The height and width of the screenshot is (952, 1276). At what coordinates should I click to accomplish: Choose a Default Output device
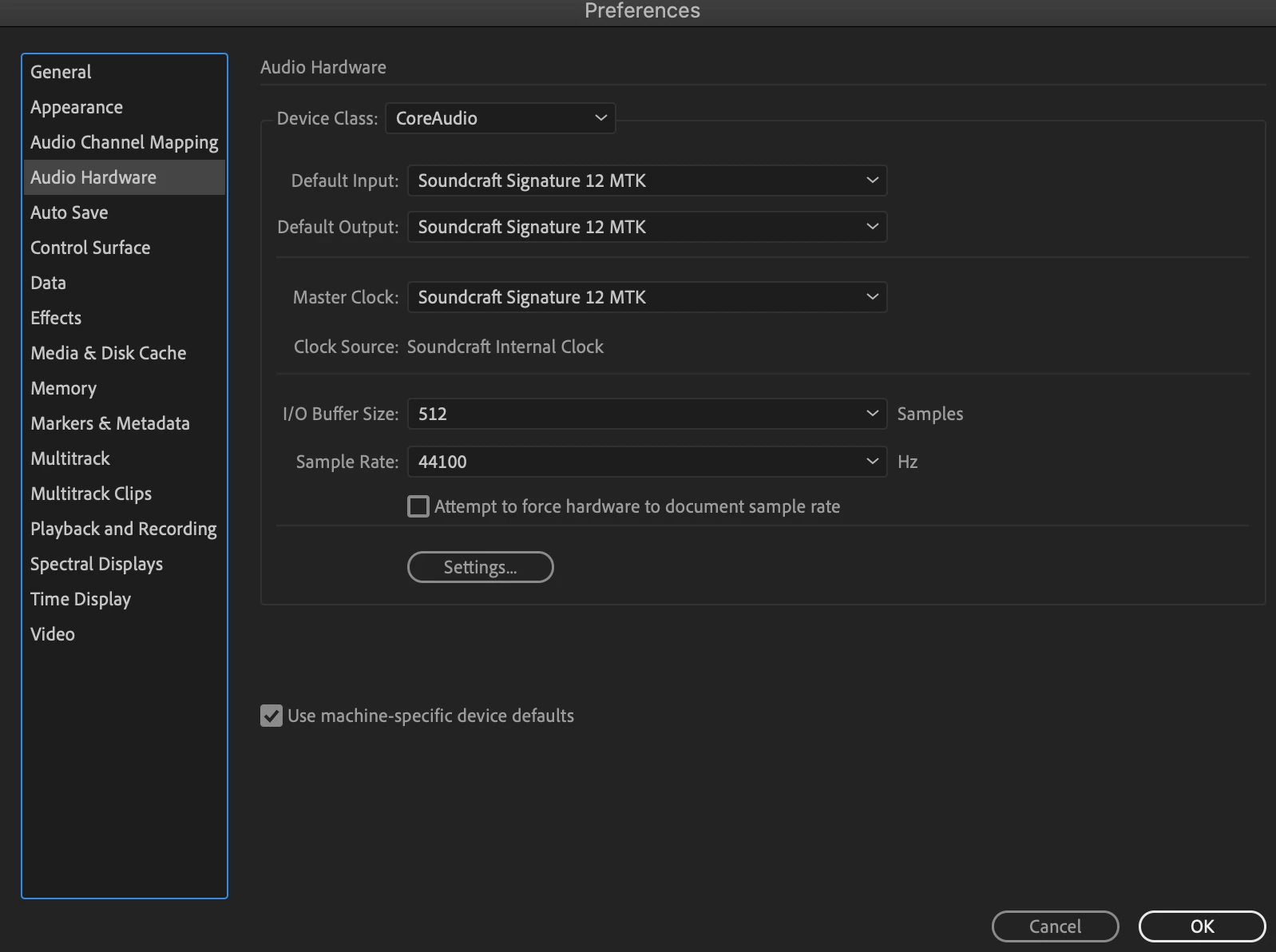click(x=648, y=227)
